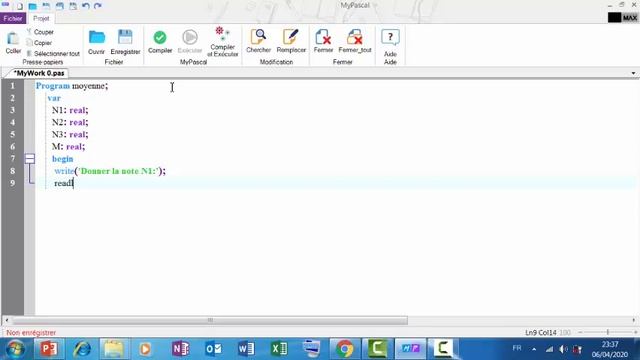640x360 pixels.
Task: Click the 'write' statement on line 8
Action: click(x=110, y=171)
